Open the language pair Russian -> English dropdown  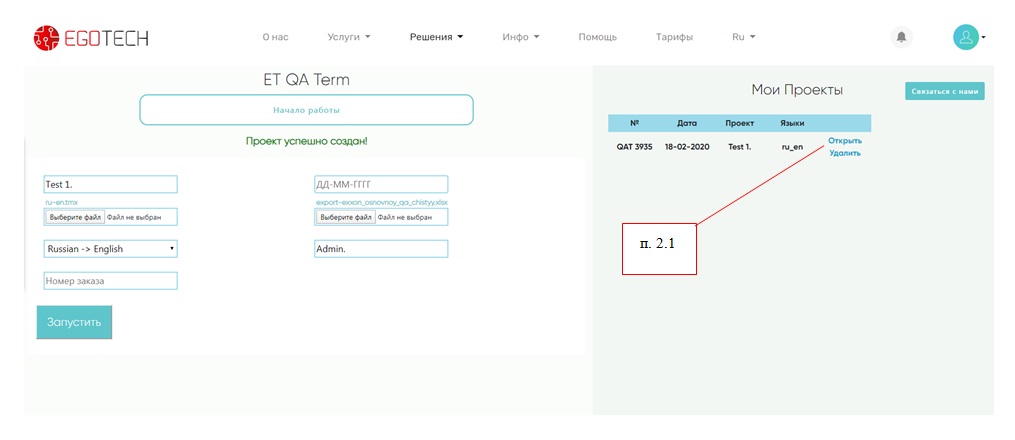pyautogui.click(x=110, y=249)
